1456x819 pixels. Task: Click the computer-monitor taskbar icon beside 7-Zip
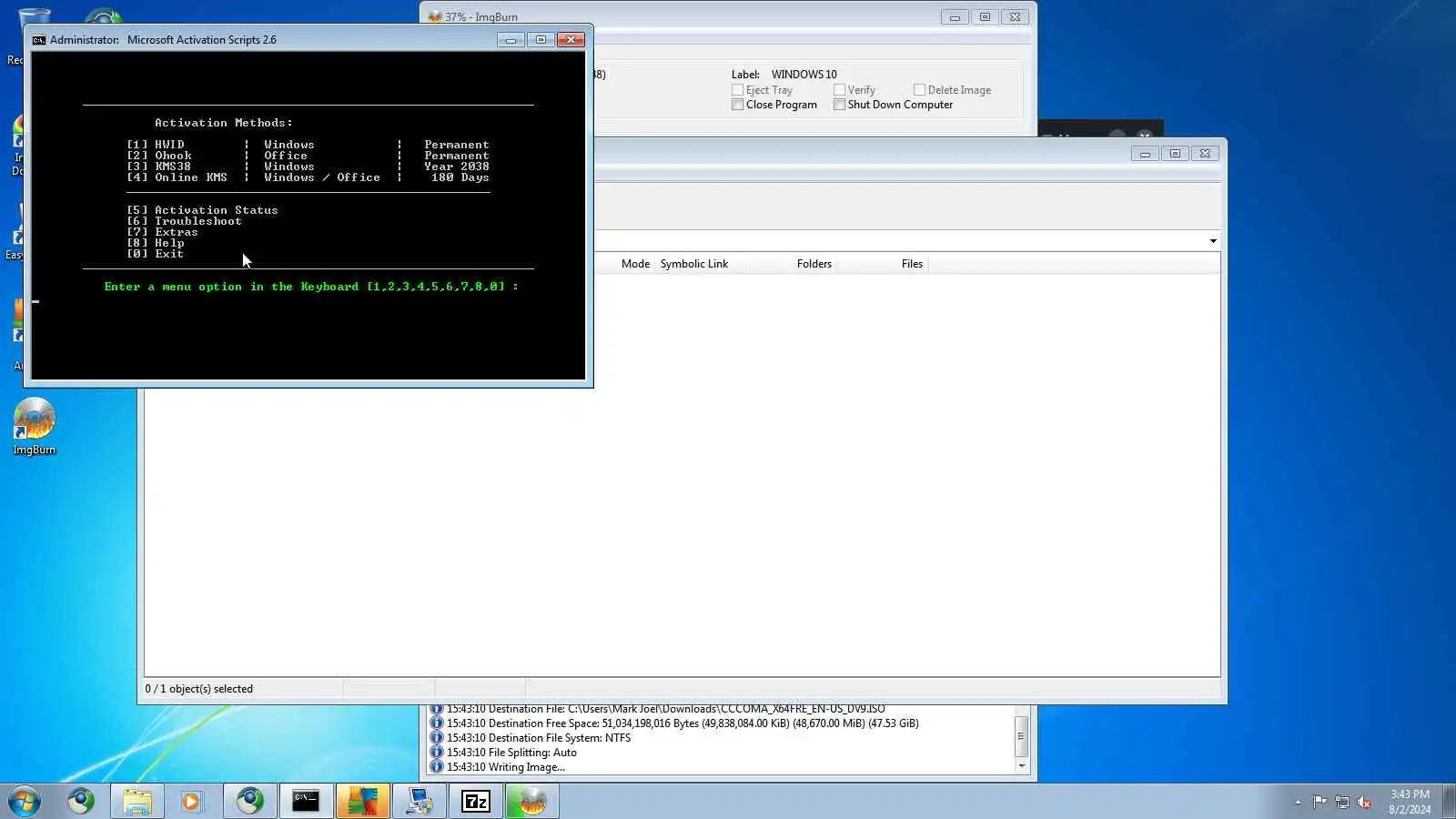click(419, 802)
